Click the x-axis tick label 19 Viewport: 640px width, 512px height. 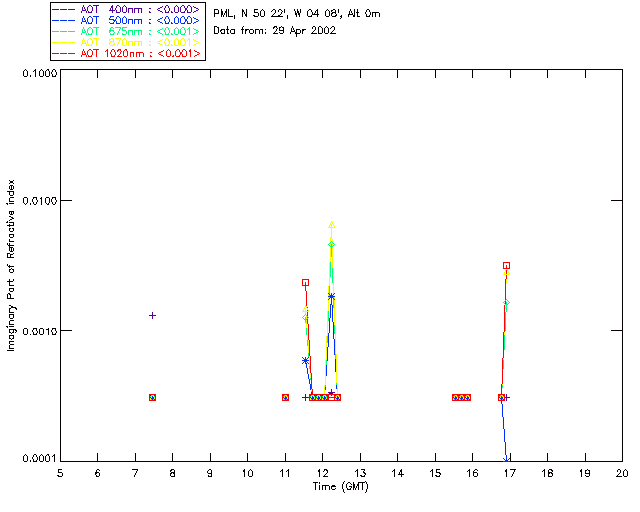(585, 473)
